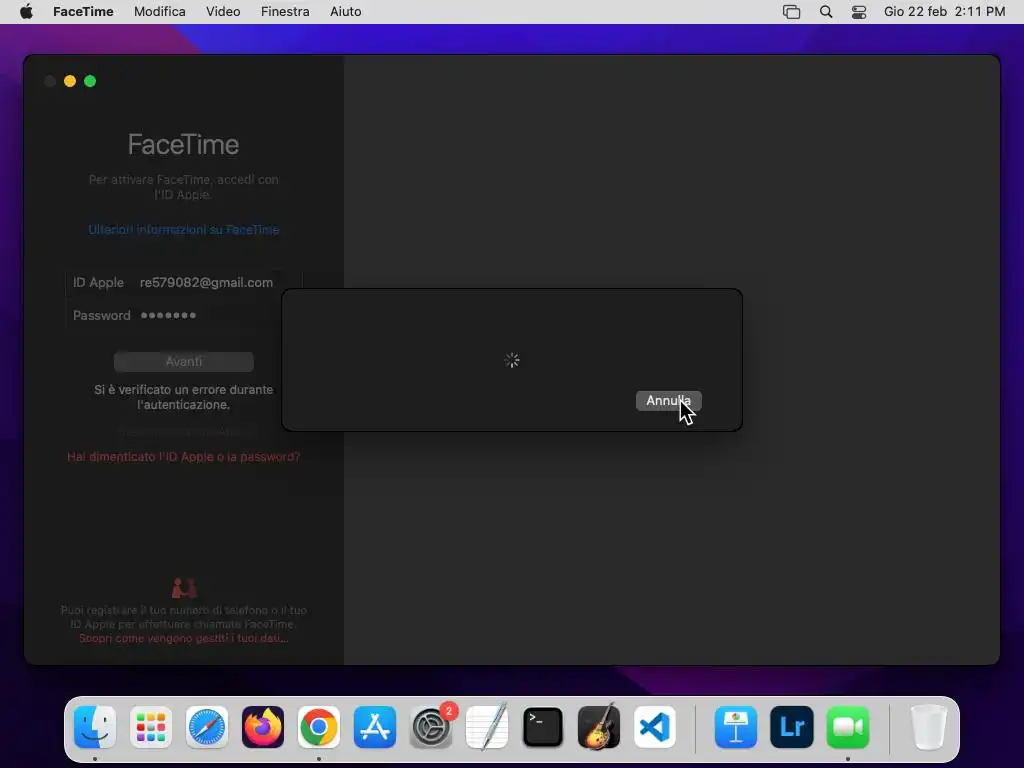Click the yellow minimize window button
The height and width of the screenshot is (768, 1024).
[x=70, y=81]
